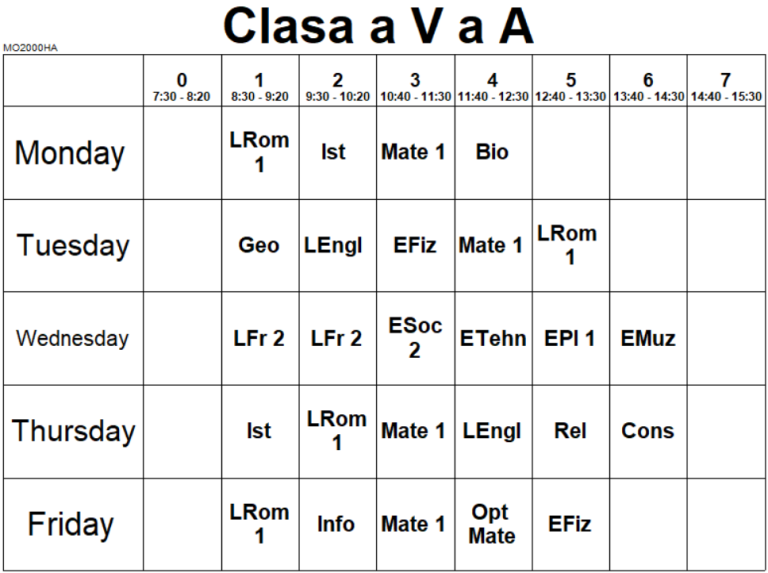768x573 pixels.
Task: Click Monday's Ist lesson cell
Action: [x=336, y=153]
